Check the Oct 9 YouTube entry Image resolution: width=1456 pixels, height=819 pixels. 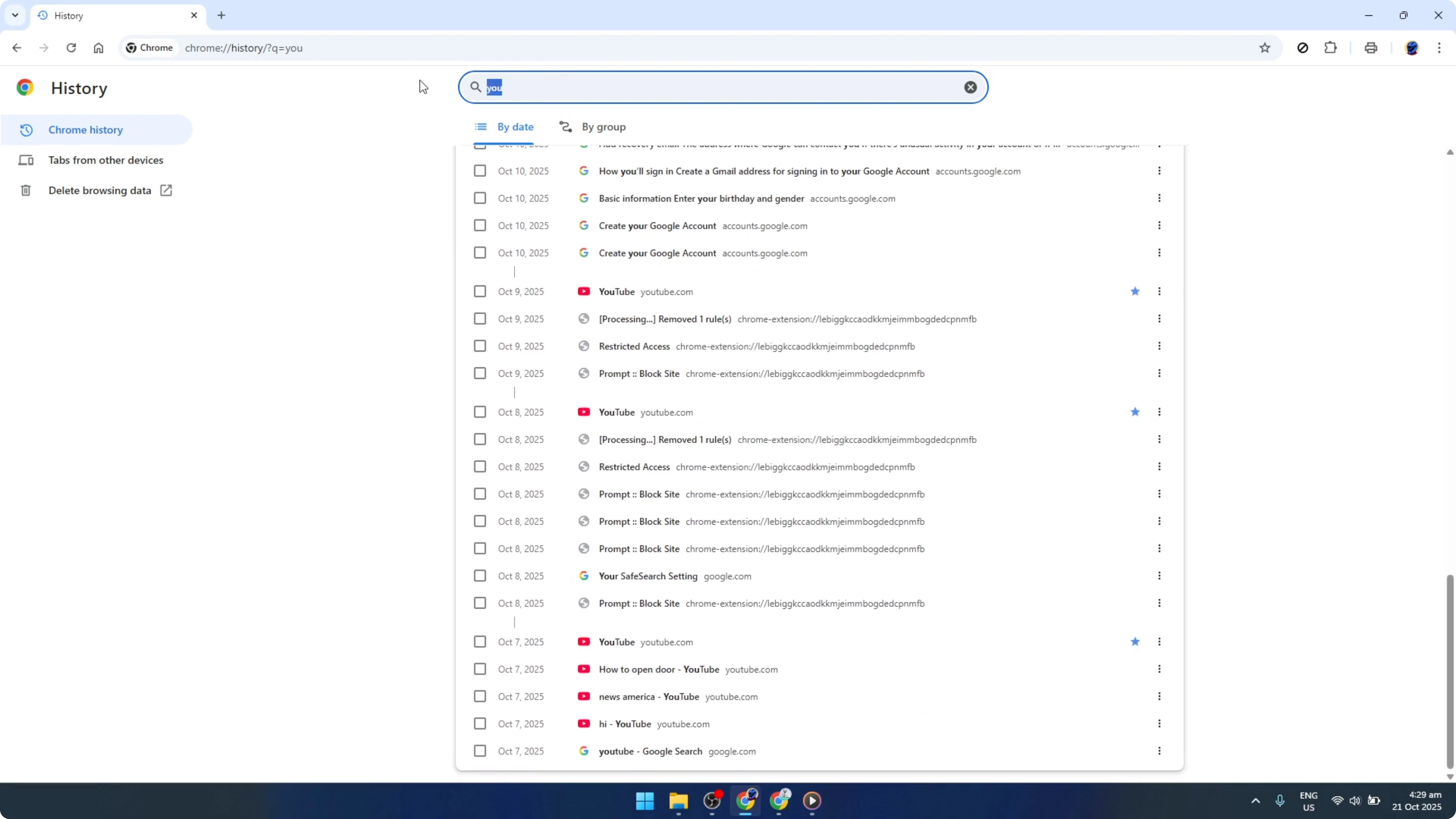pyautogui.click(x=480, y=292)
